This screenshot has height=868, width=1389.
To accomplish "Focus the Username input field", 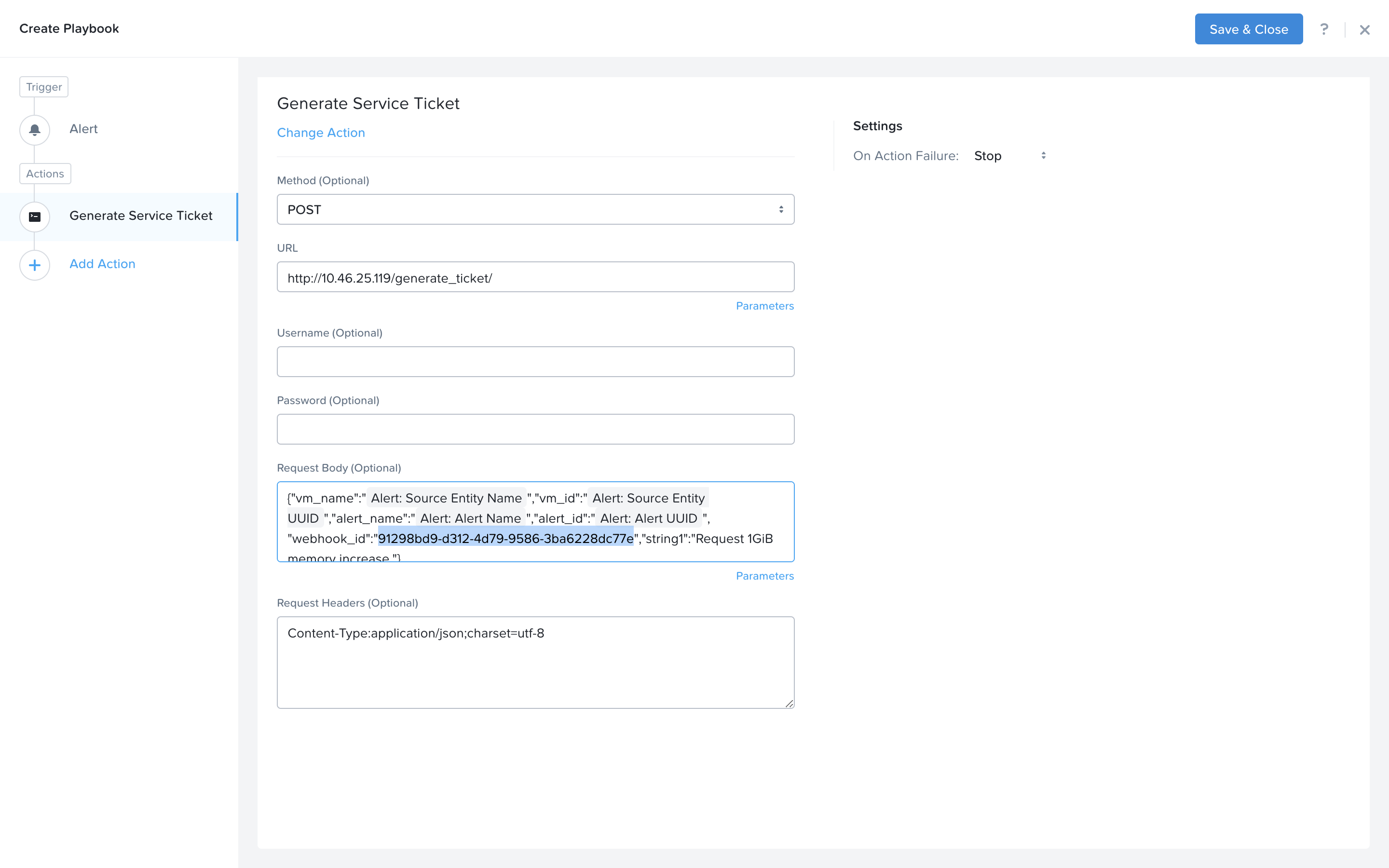I will pyautogui.click(x=535, y=362).
